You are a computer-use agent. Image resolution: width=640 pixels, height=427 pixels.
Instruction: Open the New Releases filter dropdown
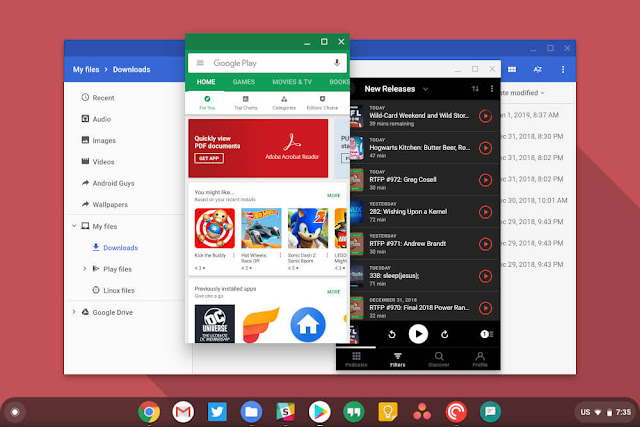425,89
